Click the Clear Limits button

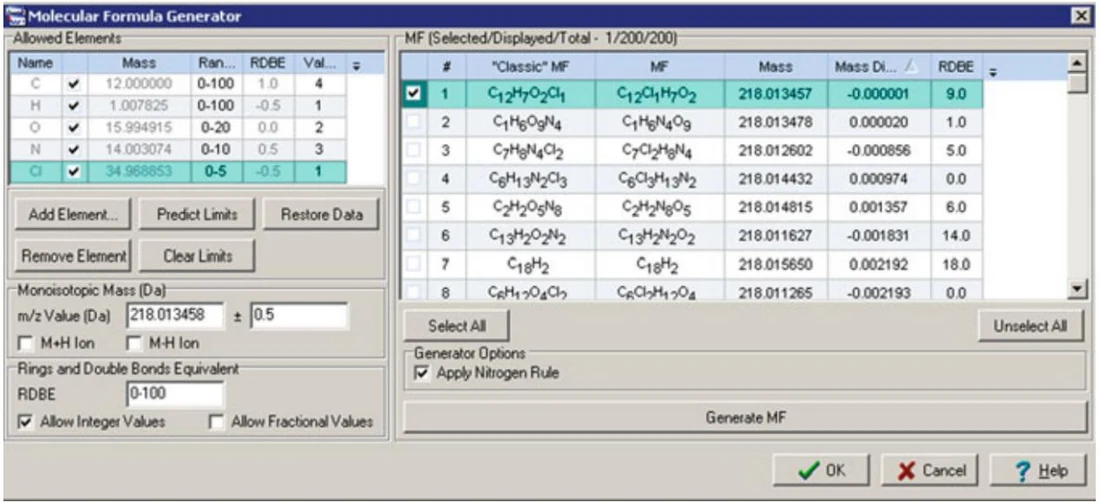point(197,256)
